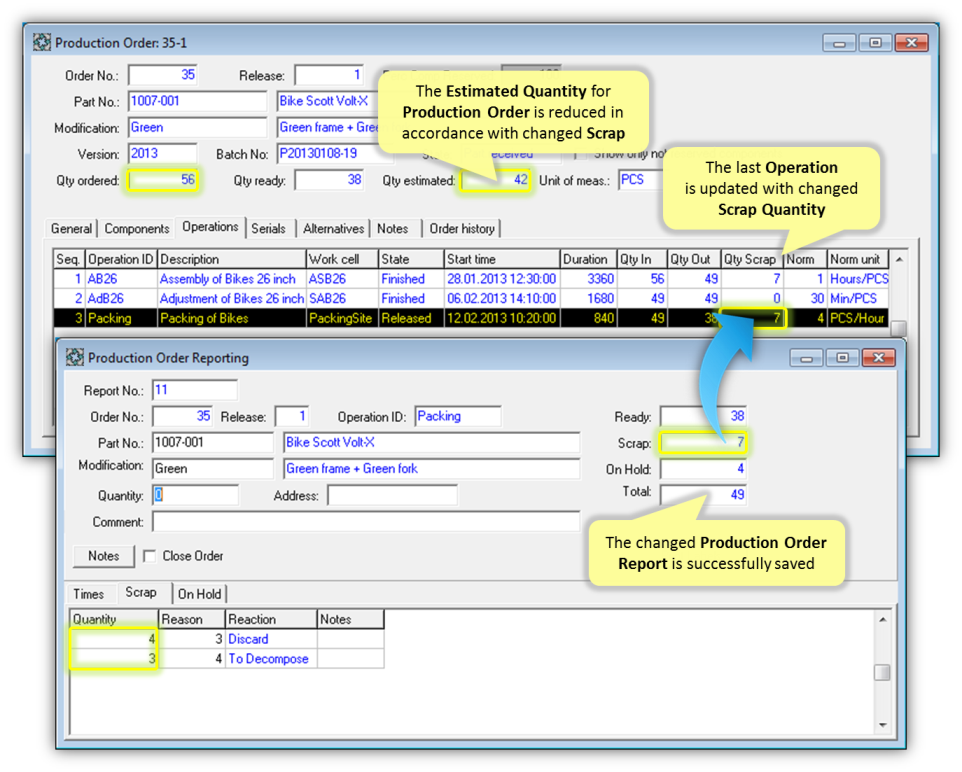The image size is (962, 772).
Task: Click Part No. field in Reporting window
Action: coord(212,442)
